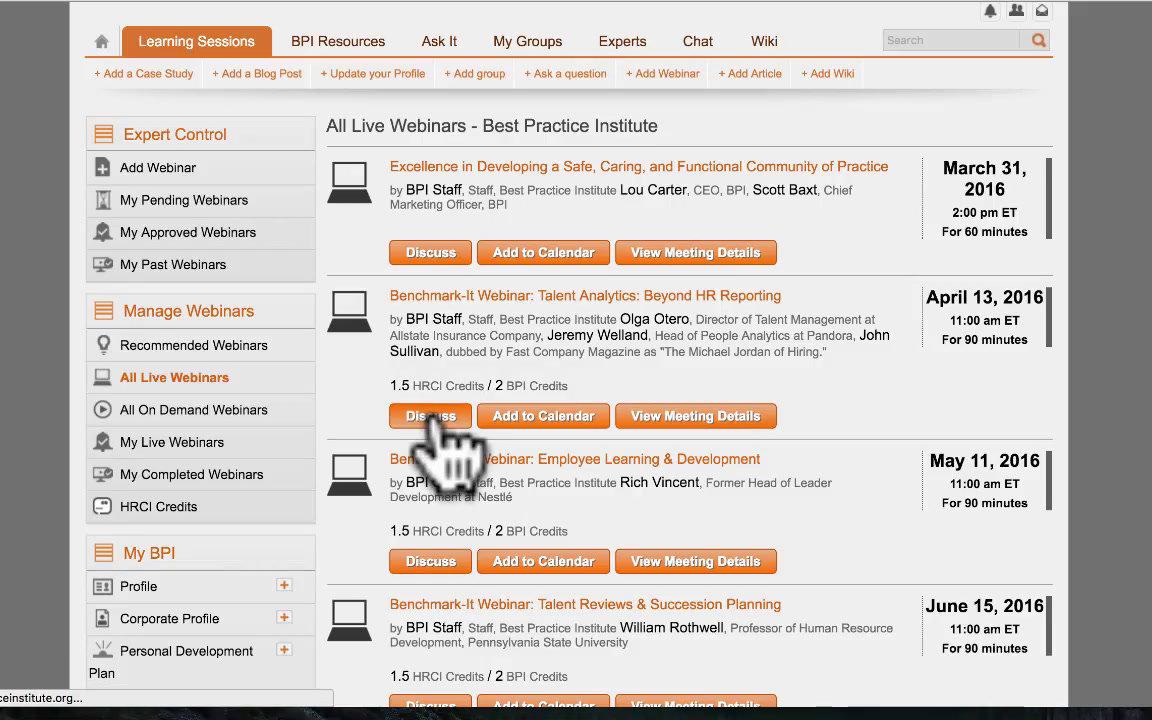Screen dimensions: 1152x720
Task: Switch to Learning Sessions tab
Action: 196,41
